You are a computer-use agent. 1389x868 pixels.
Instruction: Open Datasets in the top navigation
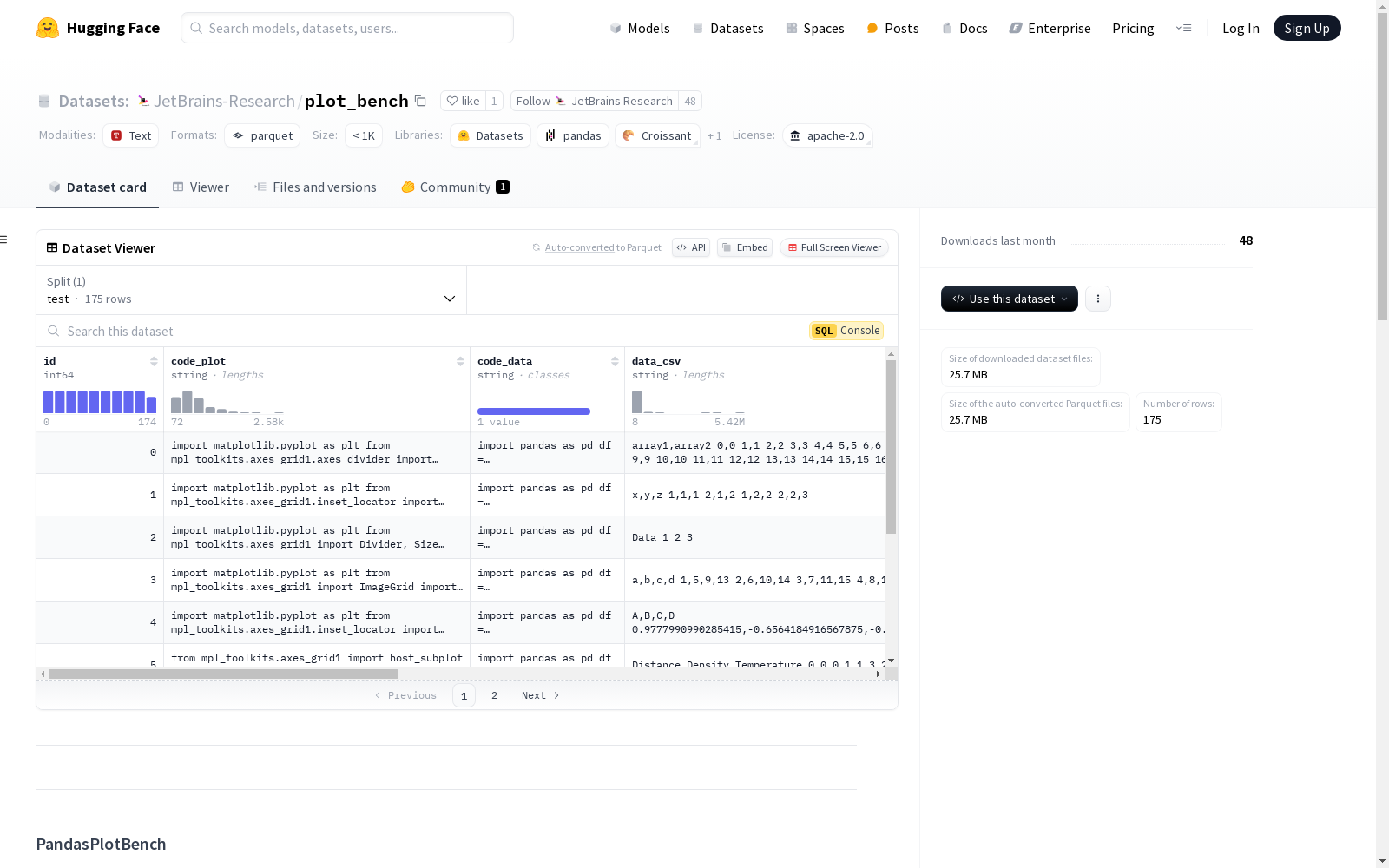[727, 28]
